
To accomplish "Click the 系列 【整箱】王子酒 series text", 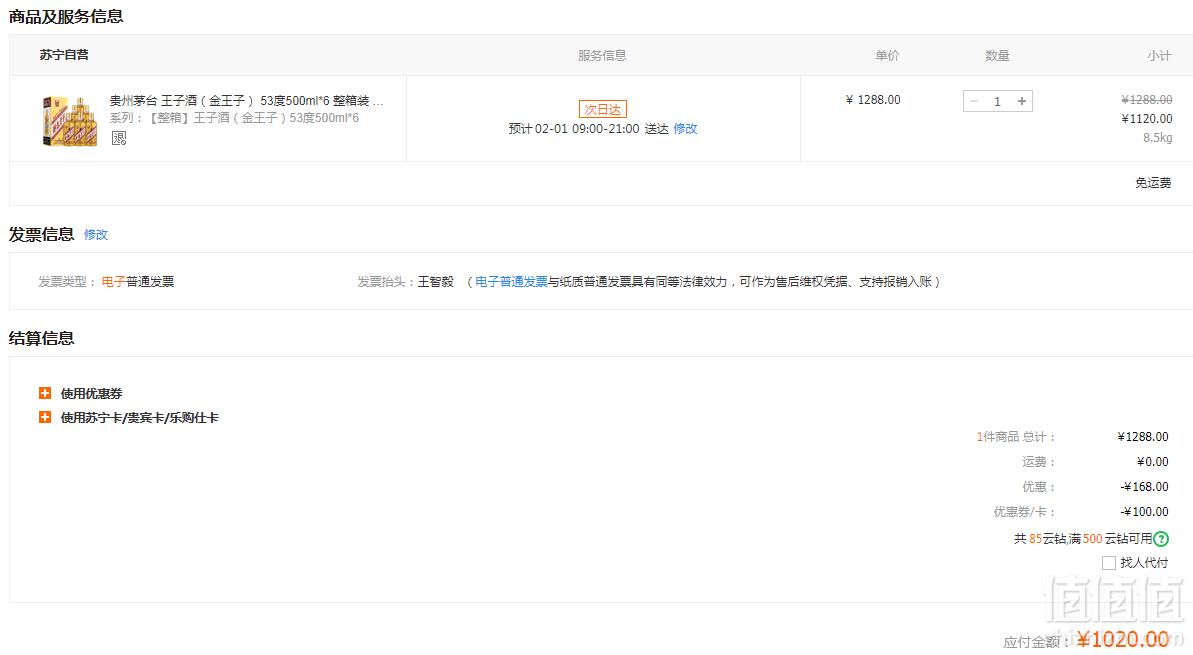I will (x=234, y=118).
